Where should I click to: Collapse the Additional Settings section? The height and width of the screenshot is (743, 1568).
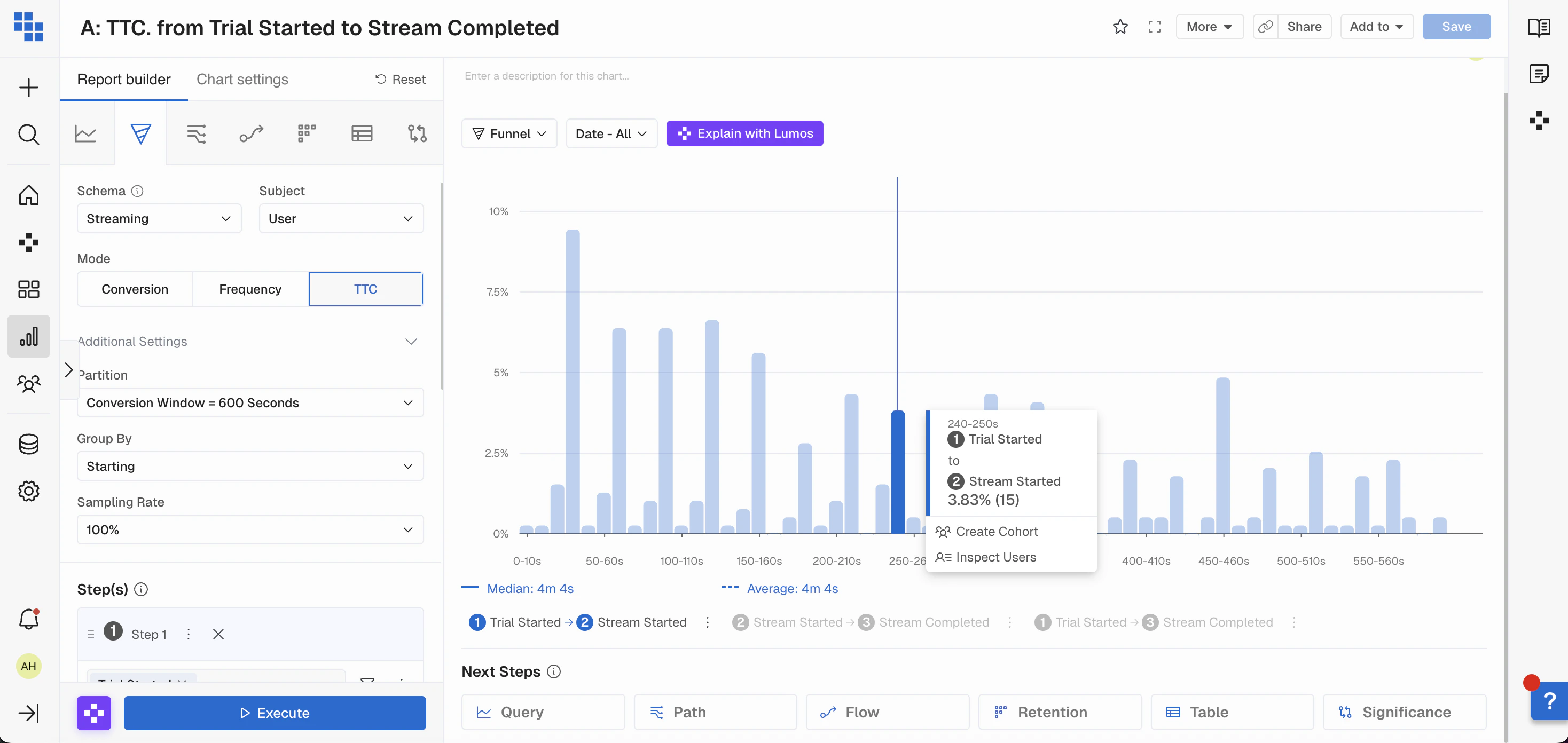(411, 342)
